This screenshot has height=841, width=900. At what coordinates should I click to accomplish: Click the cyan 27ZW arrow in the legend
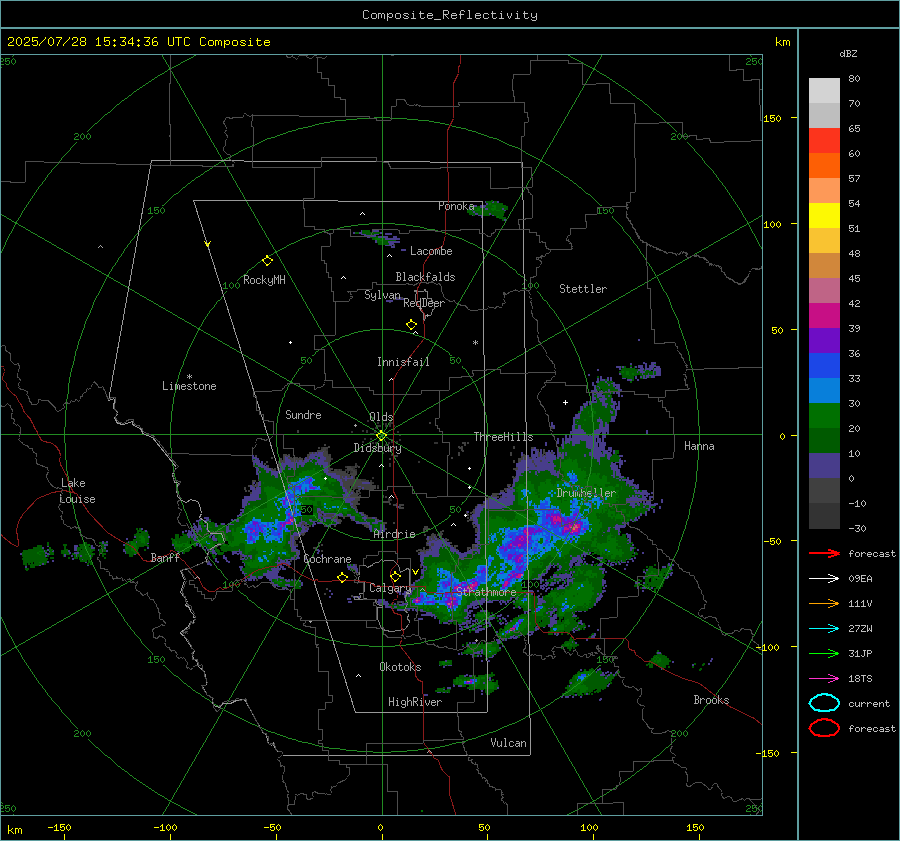tap(824, 629)
